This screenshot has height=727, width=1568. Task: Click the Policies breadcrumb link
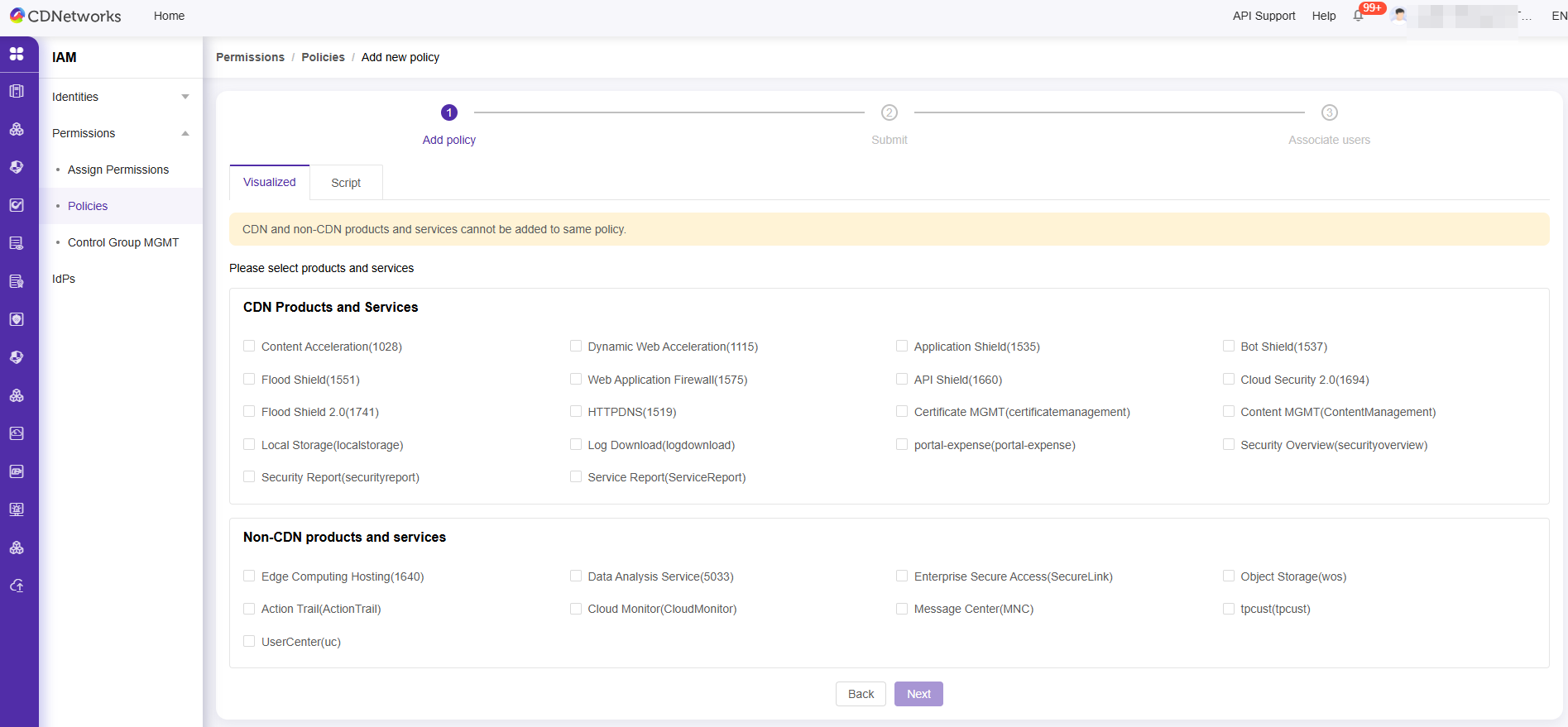323,57
